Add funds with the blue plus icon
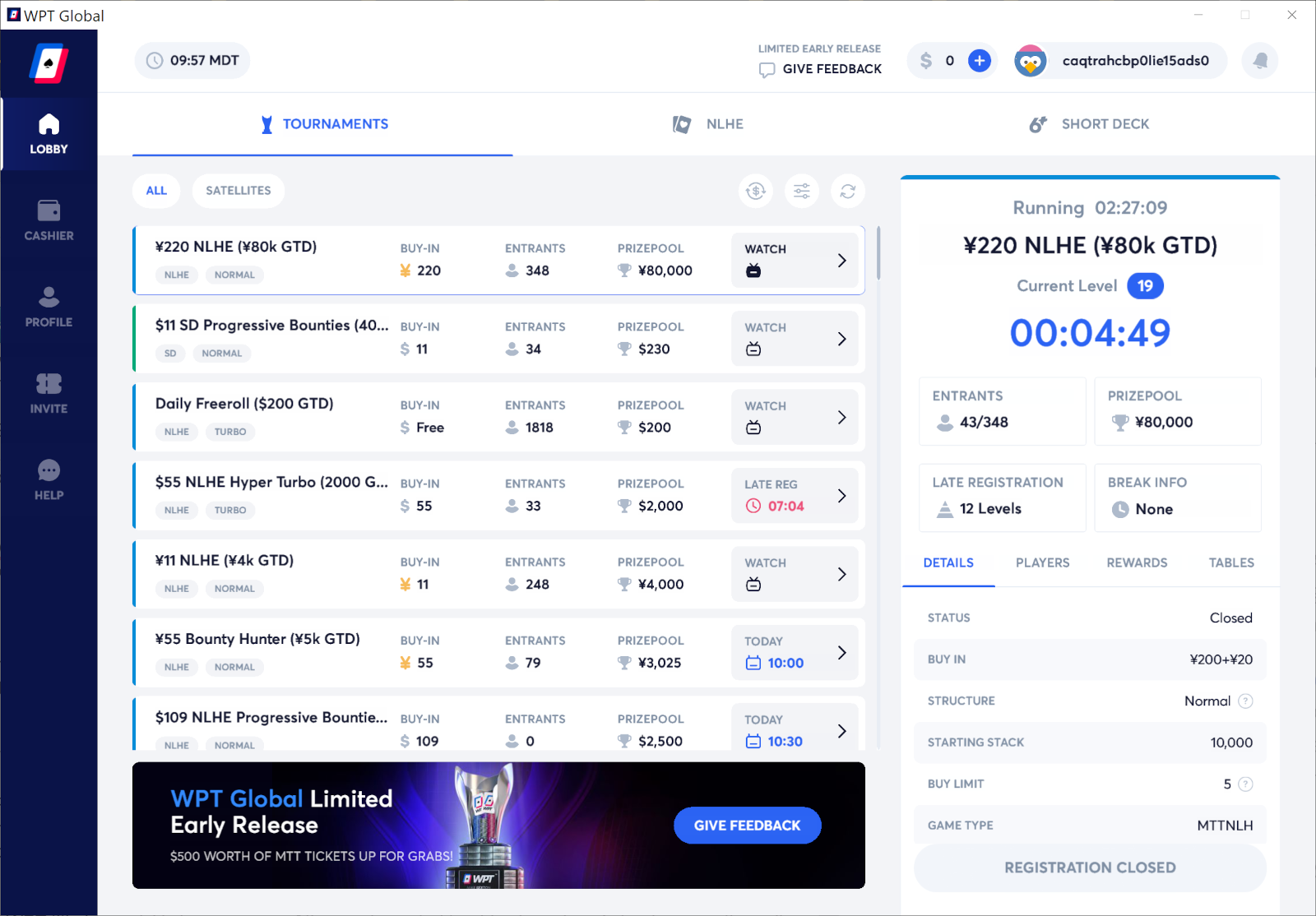This screenshot has width=1316, height=916. click(979, 61)
